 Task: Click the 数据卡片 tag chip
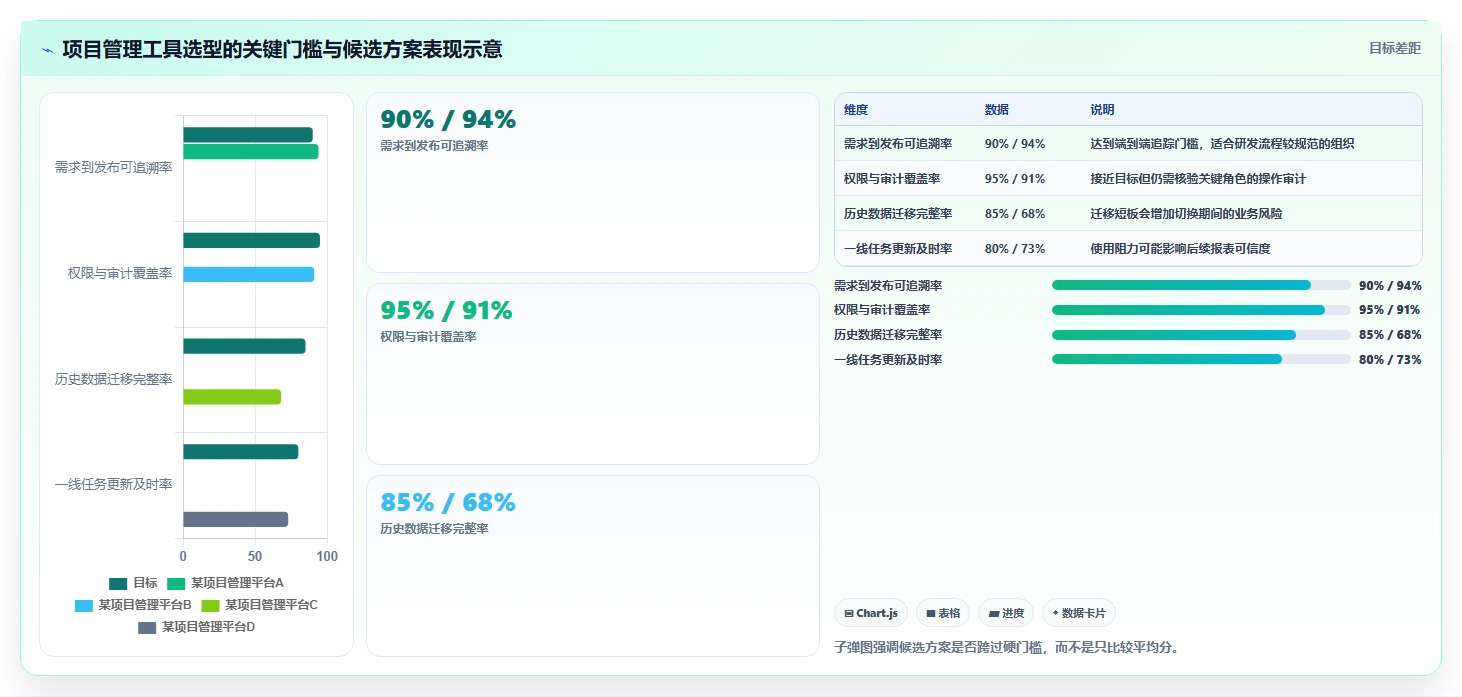pyautogui.click(x=1079, y=613)
